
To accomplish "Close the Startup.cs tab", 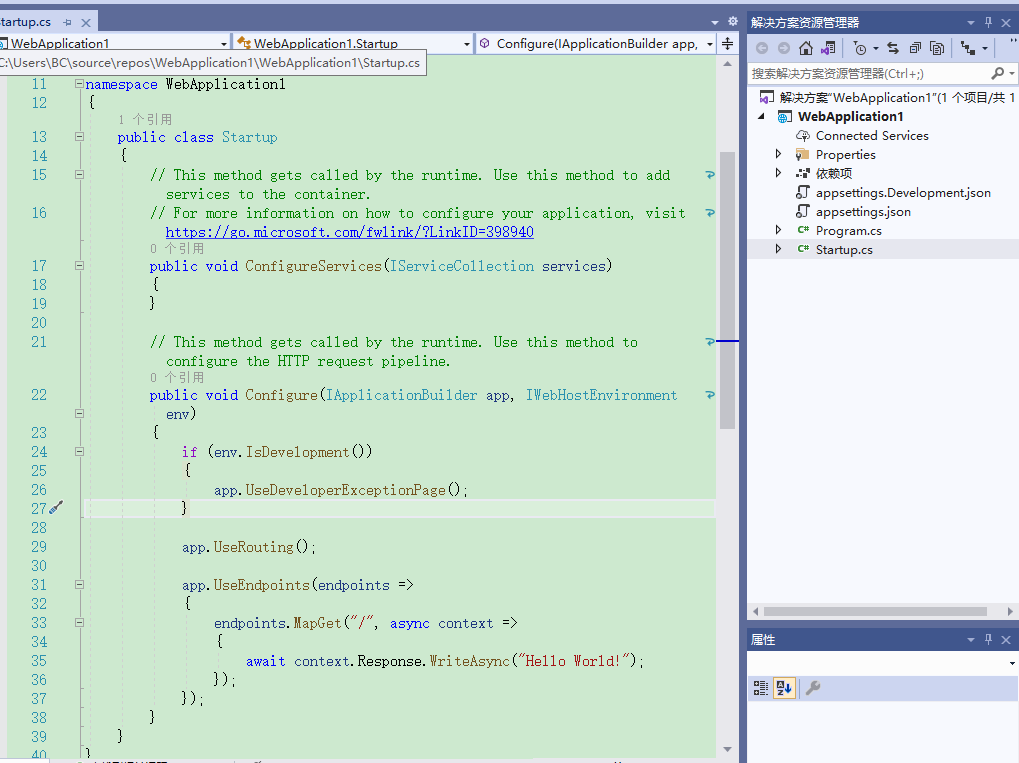I will pos(85,23).
